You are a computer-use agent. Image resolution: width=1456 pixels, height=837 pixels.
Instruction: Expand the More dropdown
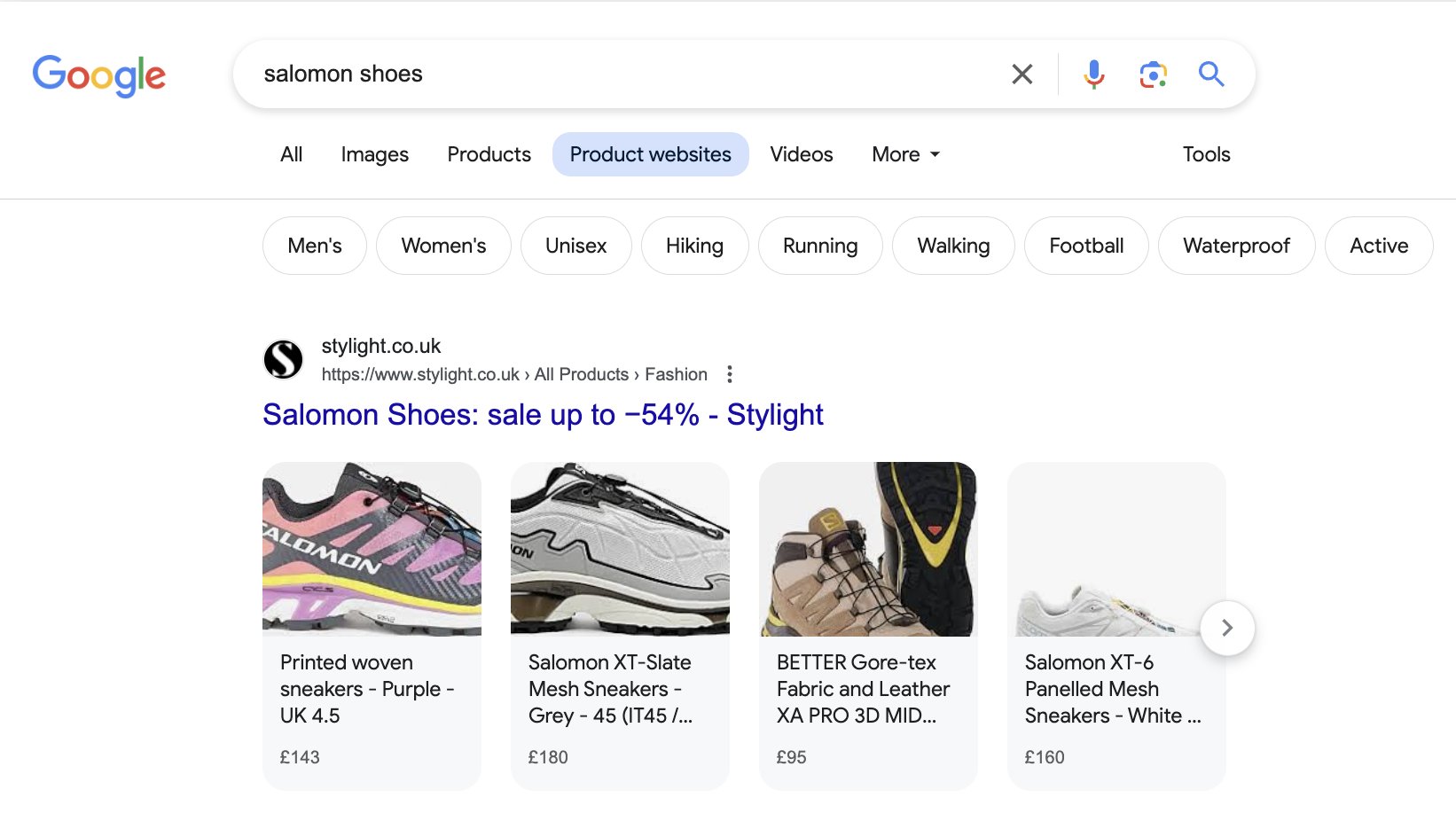click(905, 154)
